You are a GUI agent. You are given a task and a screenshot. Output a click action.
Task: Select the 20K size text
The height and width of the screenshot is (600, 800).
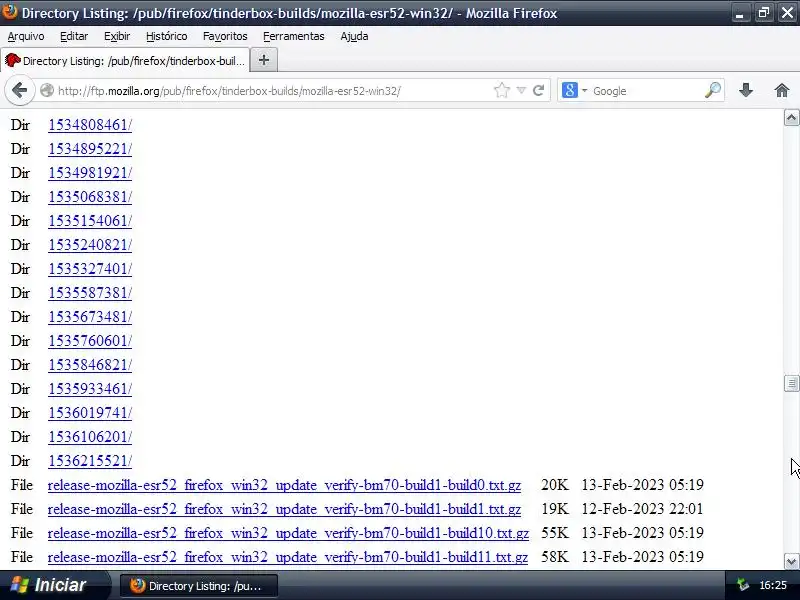555,485
